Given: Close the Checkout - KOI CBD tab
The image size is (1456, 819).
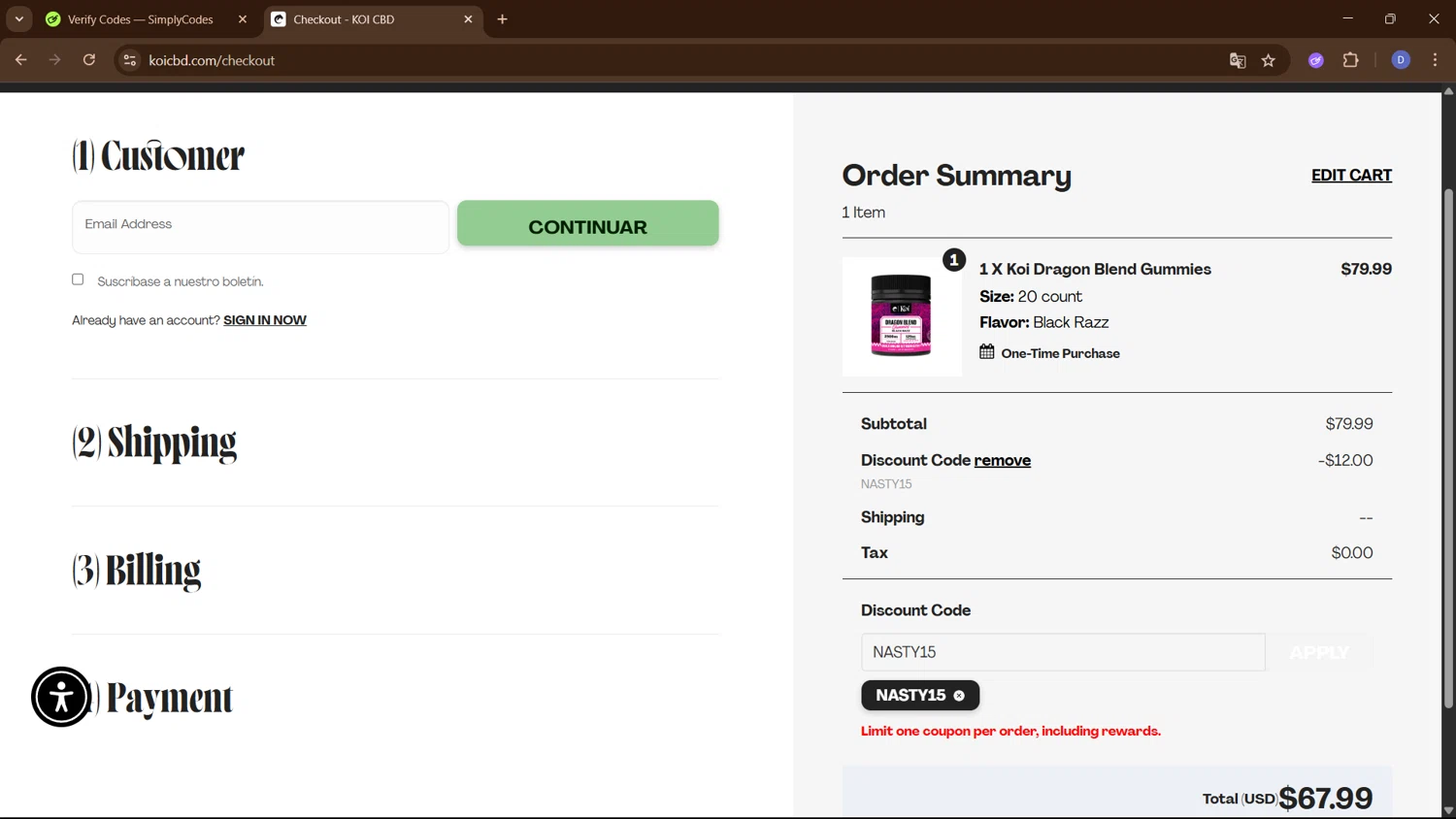Looking at the screenshot, I should click(x=468, y=19).
